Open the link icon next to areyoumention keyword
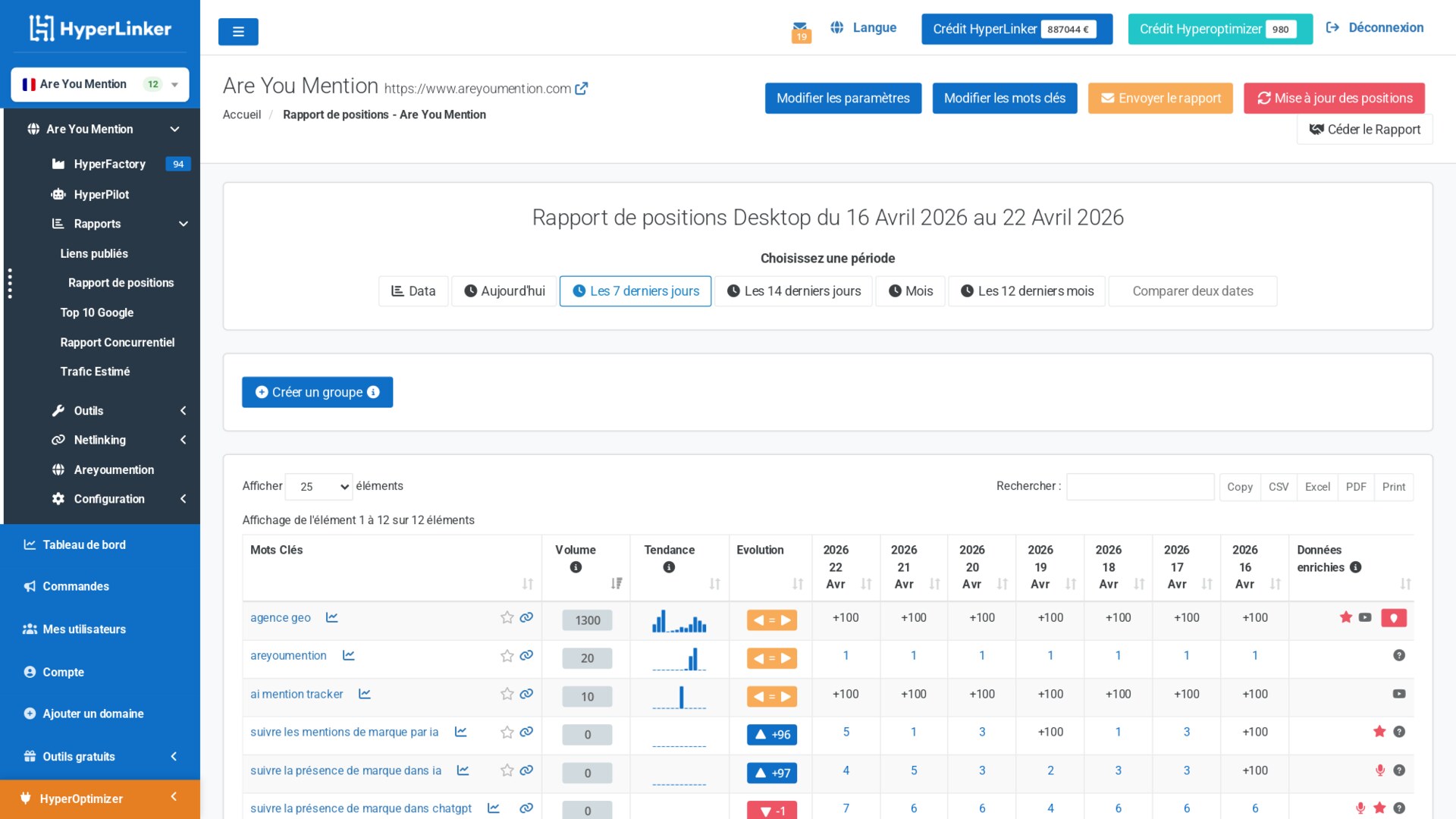This screenshot has width=1456, height=819. point(526,655)
